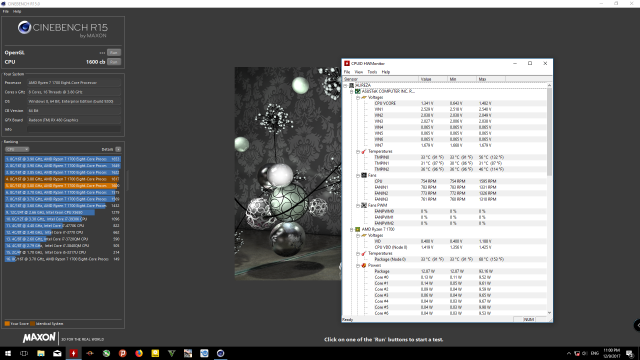Click the icon beside Fans PWM

[364, 206]
